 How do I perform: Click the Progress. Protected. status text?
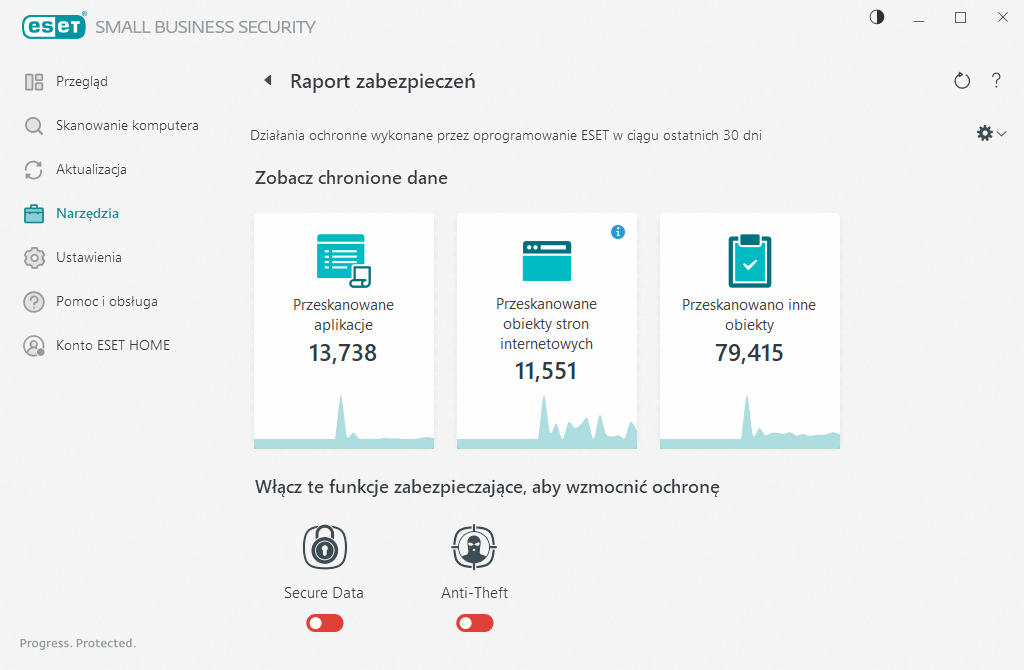click(x=78, y=643)
